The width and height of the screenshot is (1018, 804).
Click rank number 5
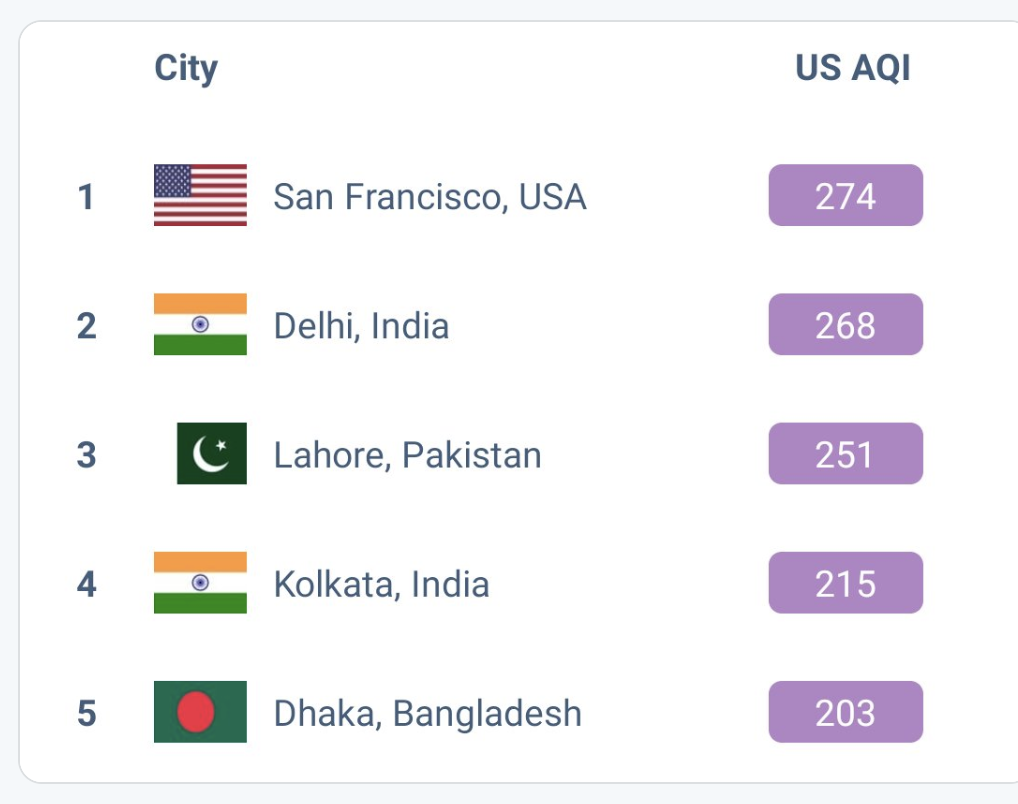(x=86, y=713)
